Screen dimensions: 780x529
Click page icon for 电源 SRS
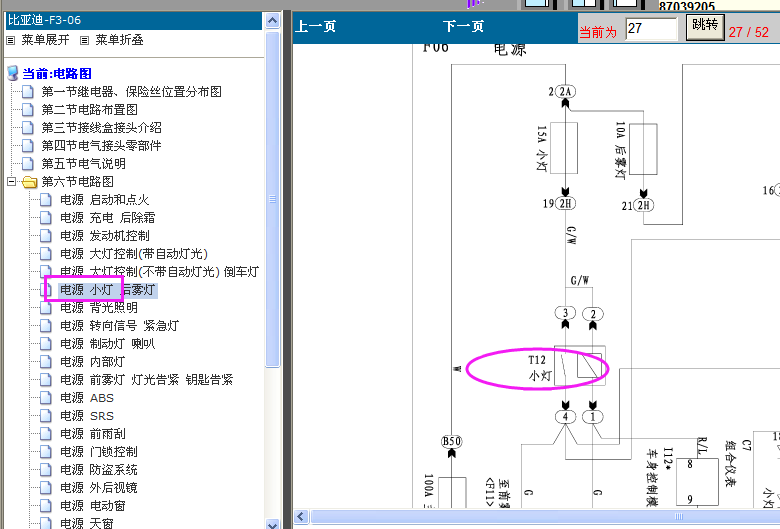[x=46, y=416]
